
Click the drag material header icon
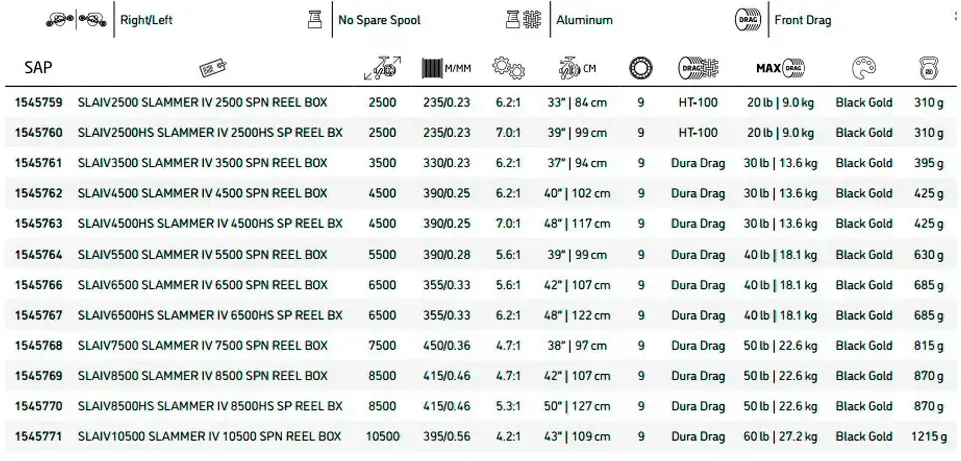tap(698, 68)
